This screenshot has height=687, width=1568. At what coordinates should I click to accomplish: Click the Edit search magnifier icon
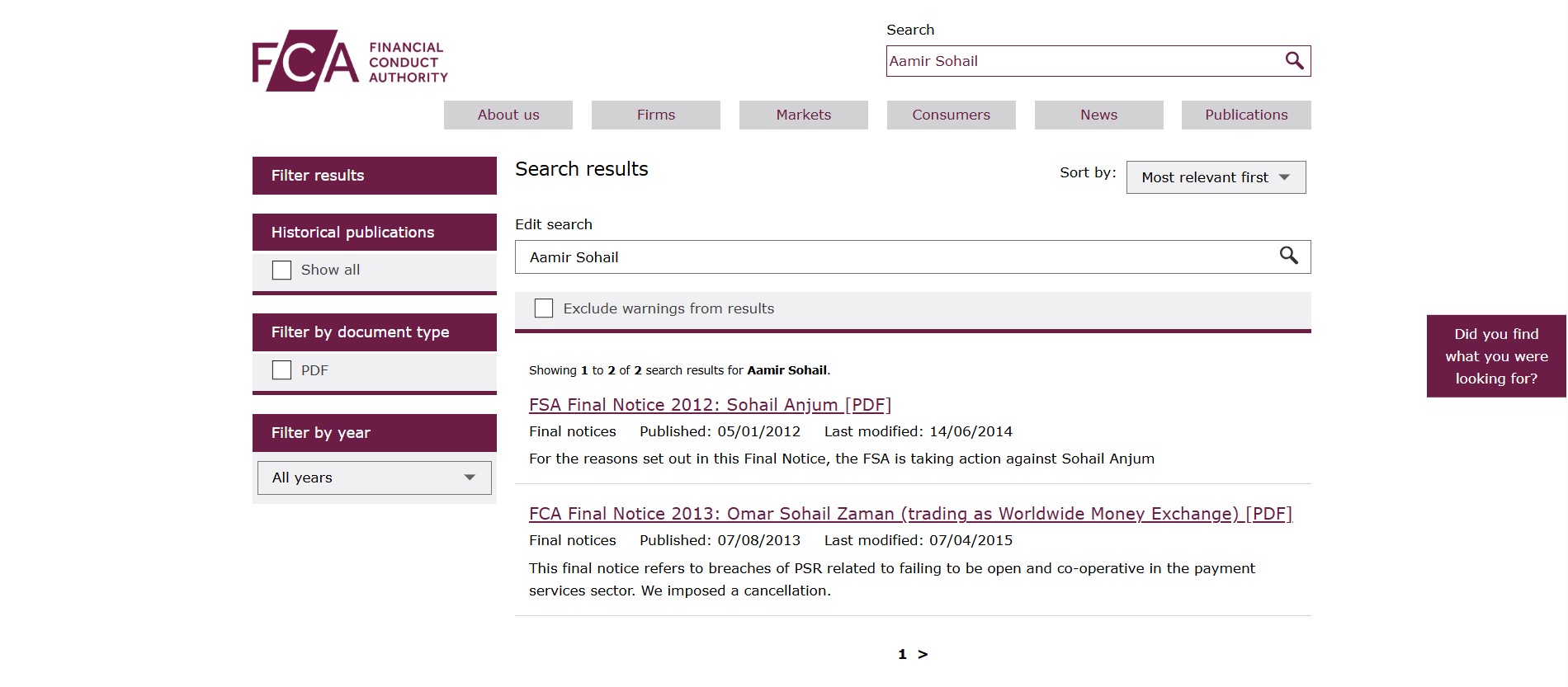[x=1288, y=256]
